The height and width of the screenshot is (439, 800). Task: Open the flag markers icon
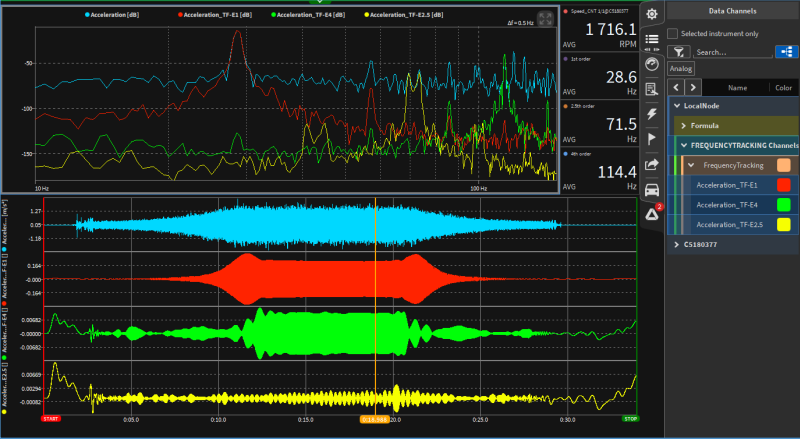tap(651, 139)
